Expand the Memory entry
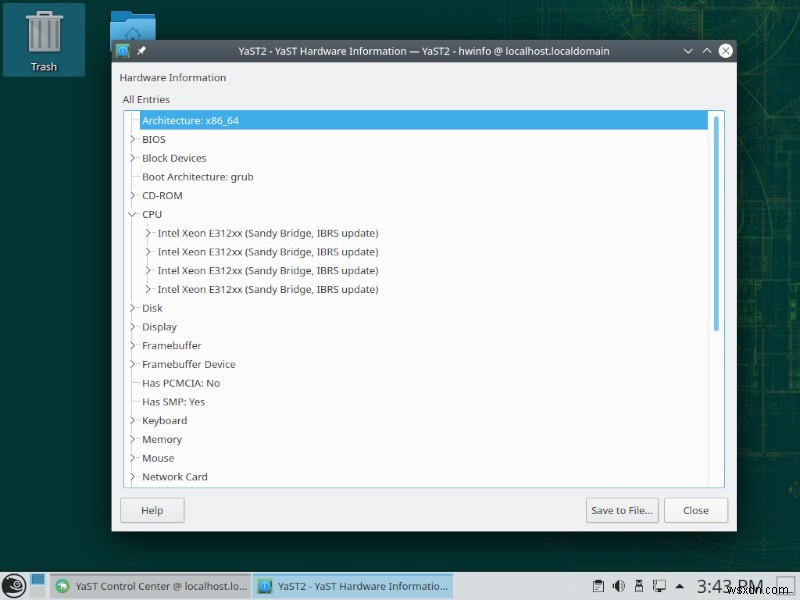 tap(134, 439)
